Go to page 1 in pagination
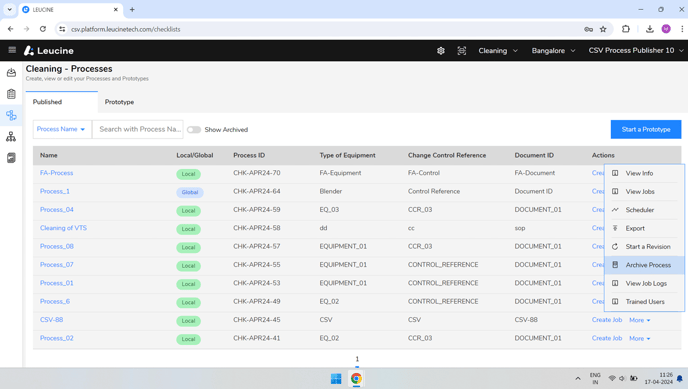Screen dimensions: 688x389 (357, 359)
